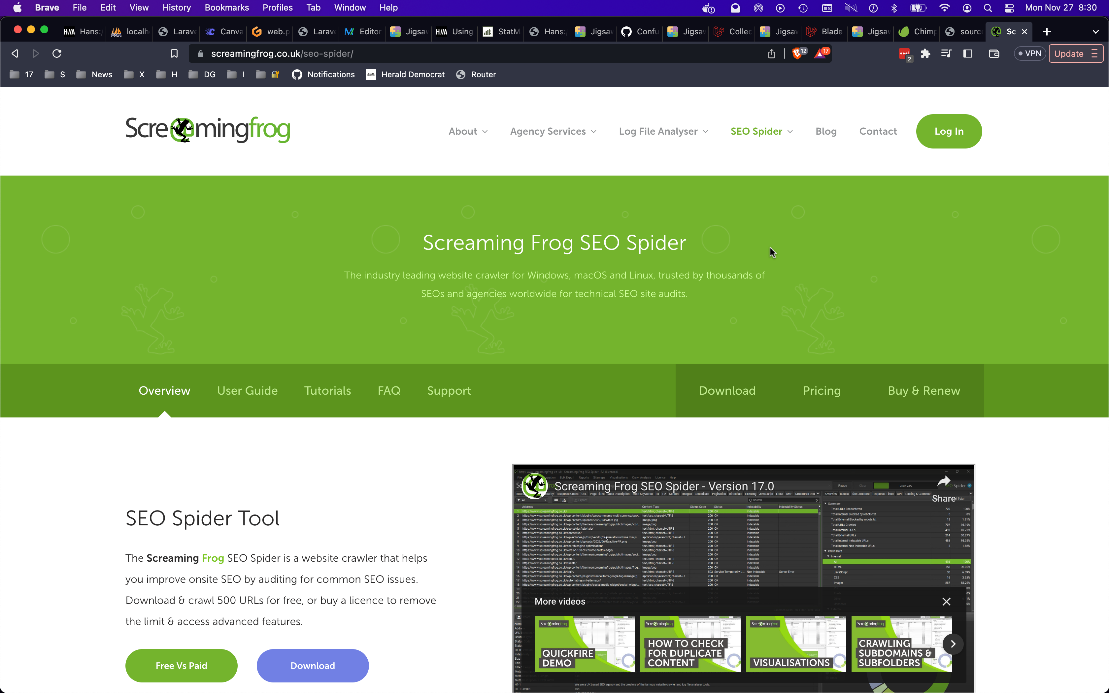1109x693 pixels.
Task: Open the Visualisations video thumbnail
Action: (796, 644)
